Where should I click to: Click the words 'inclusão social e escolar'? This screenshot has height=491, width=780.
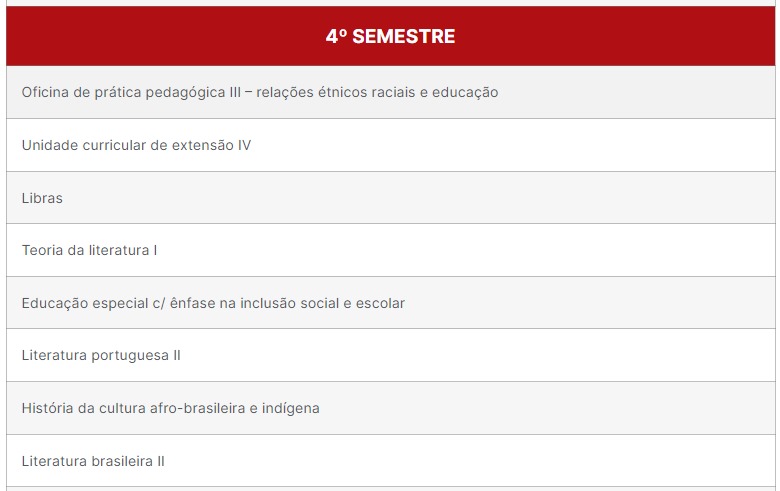coord(322,303)
